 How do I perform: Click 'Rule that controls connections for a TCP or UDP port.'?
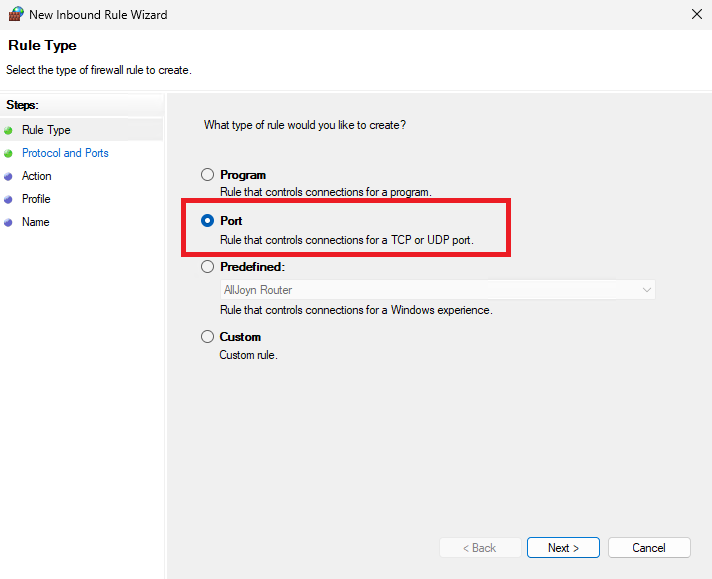pos(347,240)
